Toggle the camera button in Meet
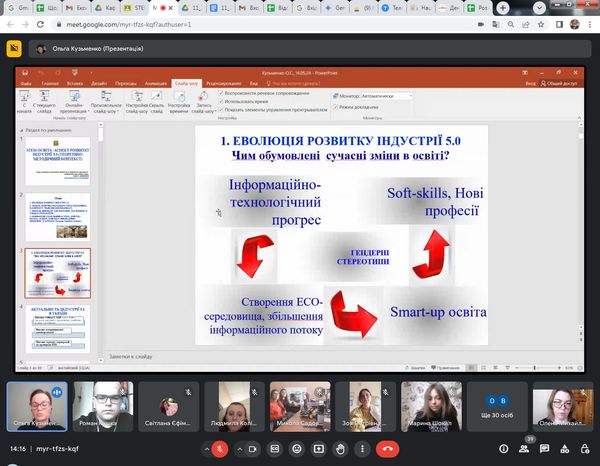Viewport: 600px width, 466px height. pos(252,449)
